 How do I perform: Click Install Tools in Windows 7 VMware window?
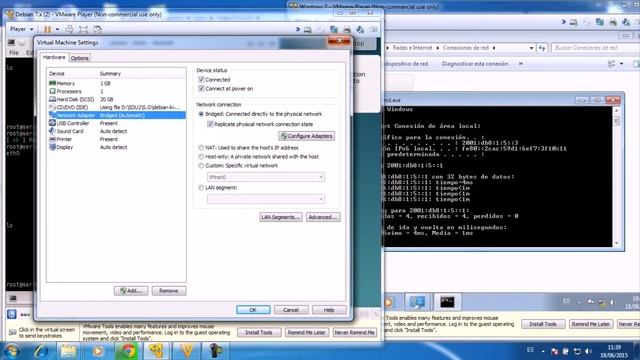543,324
